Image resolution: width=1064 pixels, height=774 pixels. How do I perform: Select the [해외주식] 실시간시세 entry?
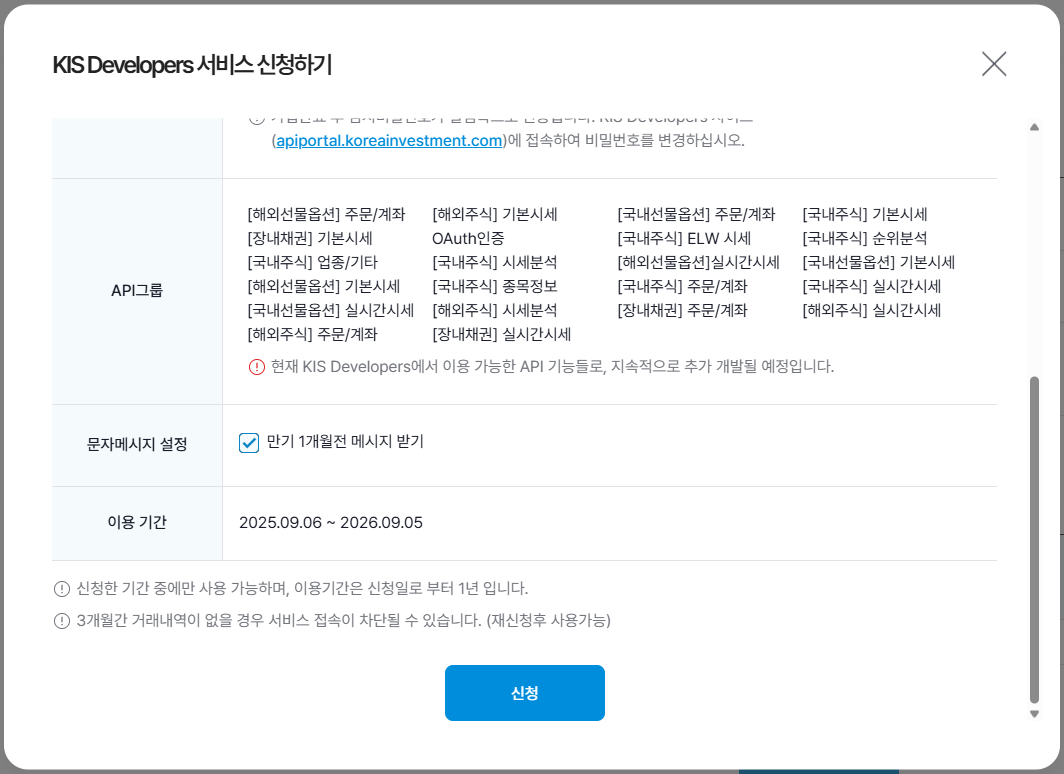pyautogui.click(x=871, y=311)
